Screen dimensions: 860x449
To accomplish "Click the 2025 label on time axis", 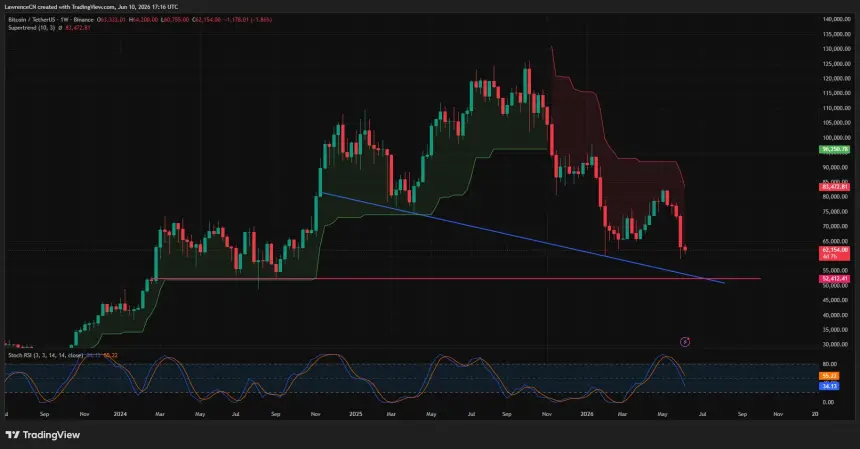I will point(355,414).
